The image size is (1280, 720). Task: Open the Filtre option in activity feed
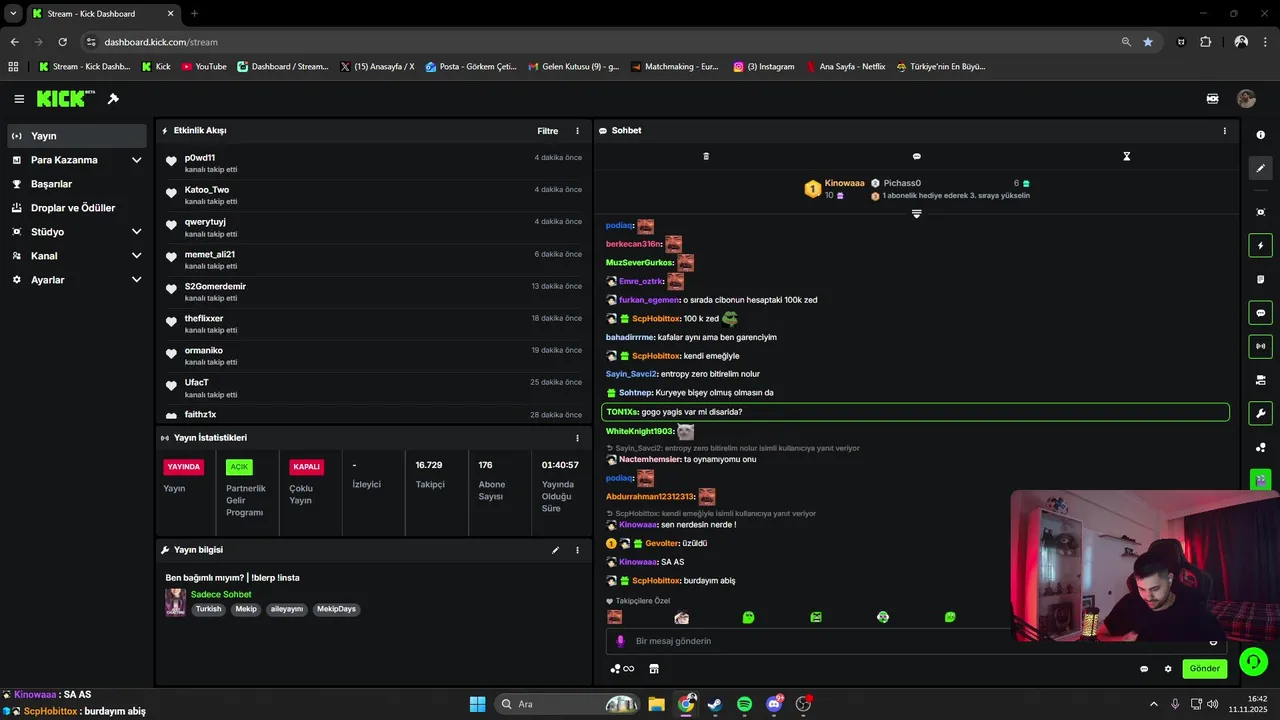tap(547, 131)
